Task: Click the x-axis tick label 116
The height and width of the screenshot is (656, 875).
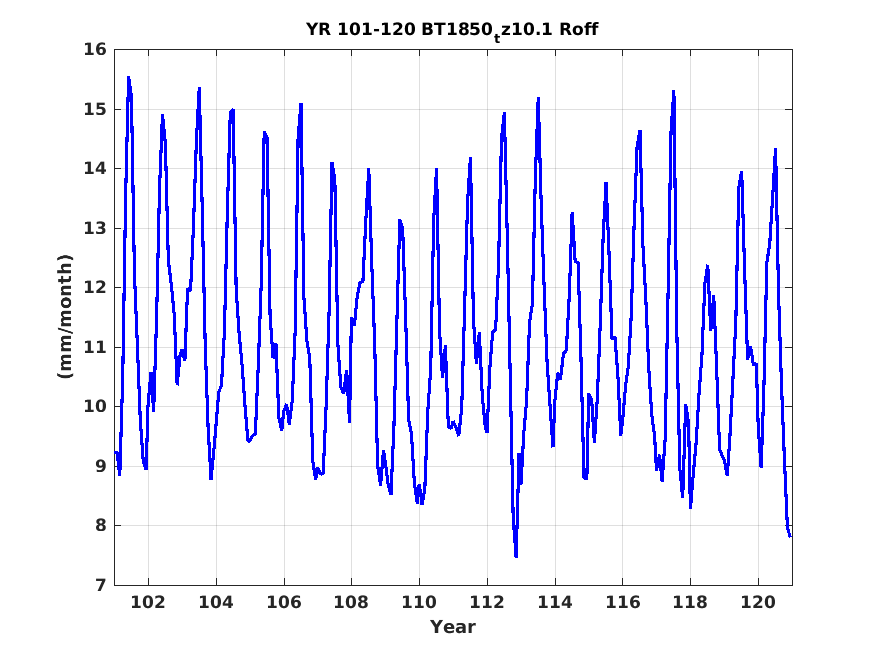Action: [x=623, y=602]
